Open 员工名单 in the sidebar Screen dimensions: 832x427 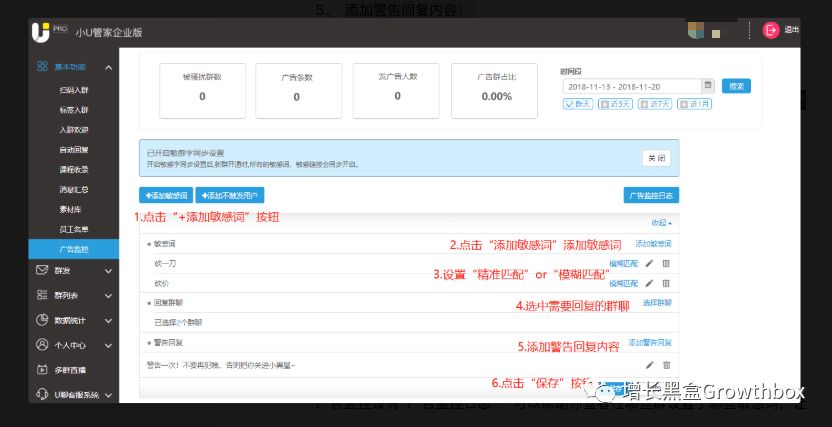[x=74, y=229]
